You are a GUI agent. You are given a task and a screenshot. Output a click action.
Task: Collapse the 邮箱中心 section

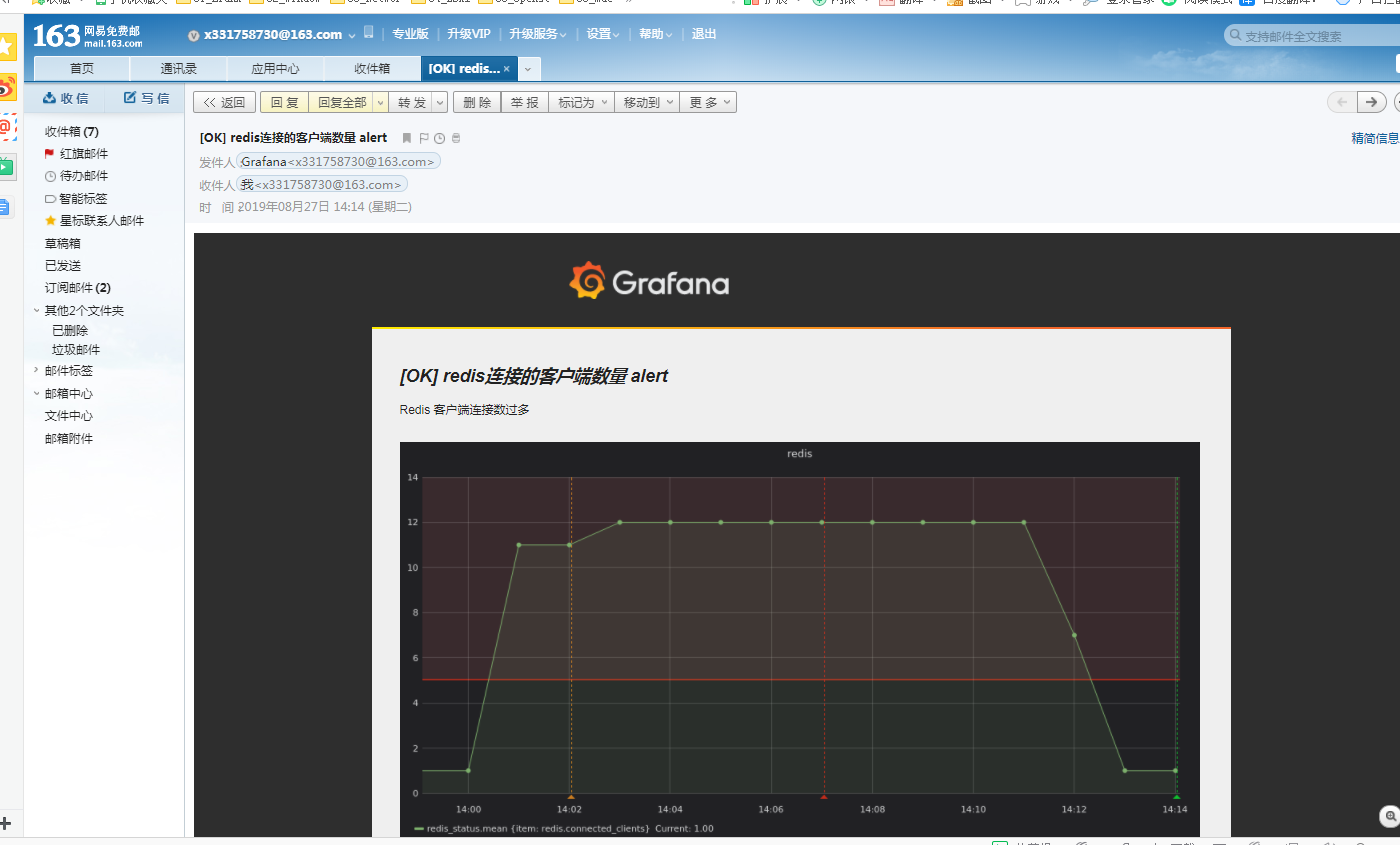(x=37, y=393)
